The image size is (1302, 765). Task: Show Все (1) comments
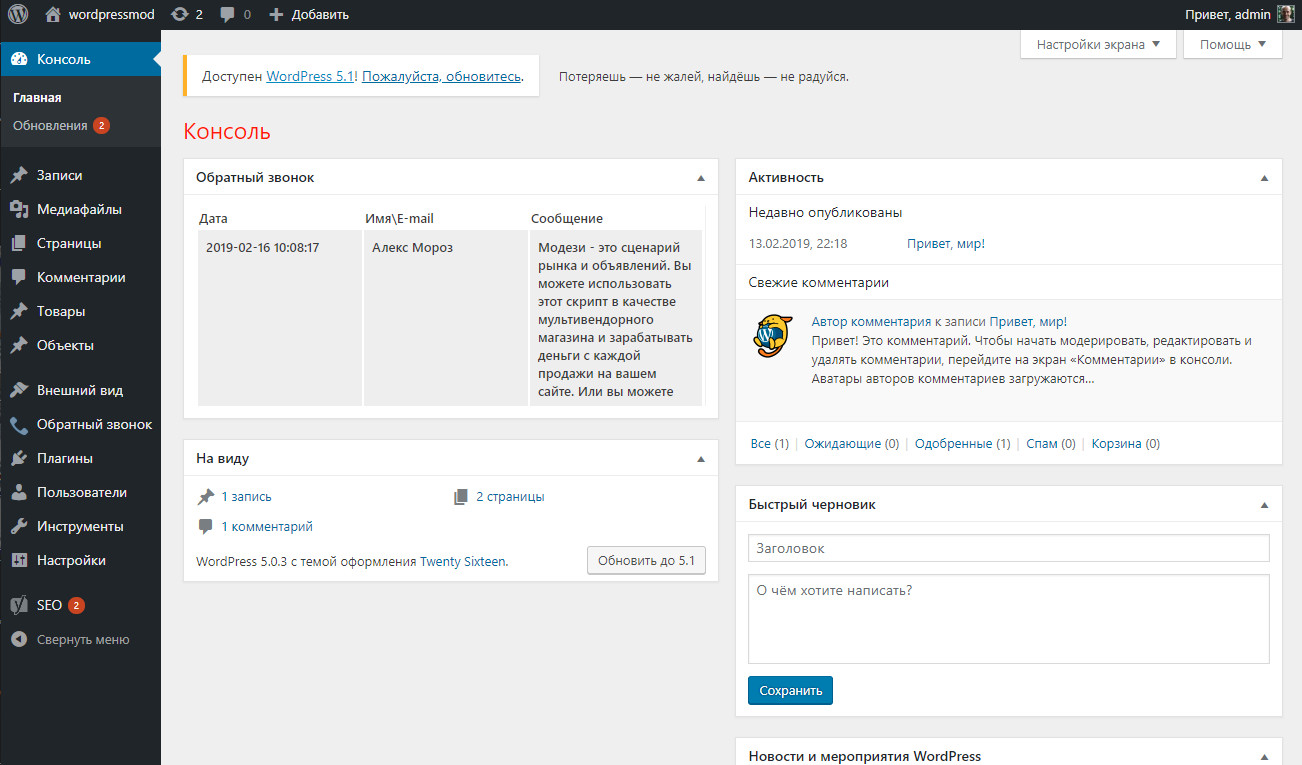tap(769, 443)
